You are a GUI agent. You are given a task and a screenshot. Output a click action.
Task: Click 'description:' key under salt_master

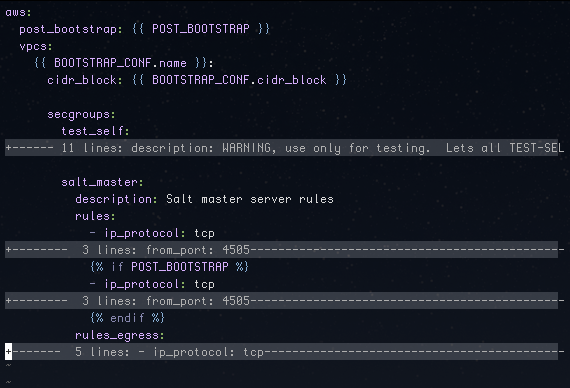tap(116, 199)
